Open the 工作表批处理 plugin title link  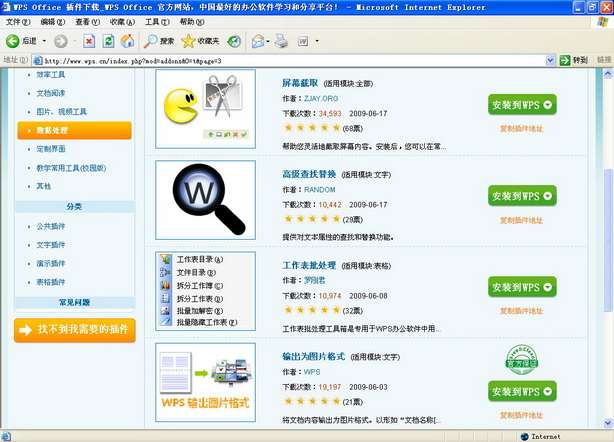[x=309, y=265]
